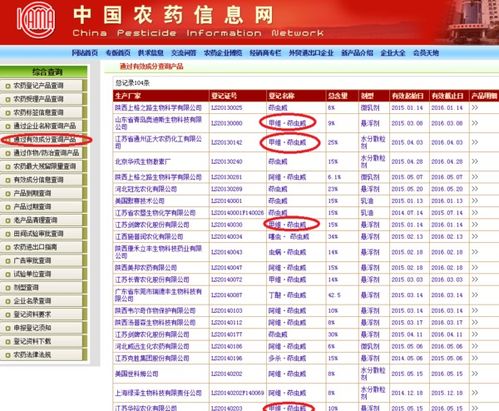Open 企业大全 nav item
The height and width of the screenshot is (411, 499).
[393, 53]
